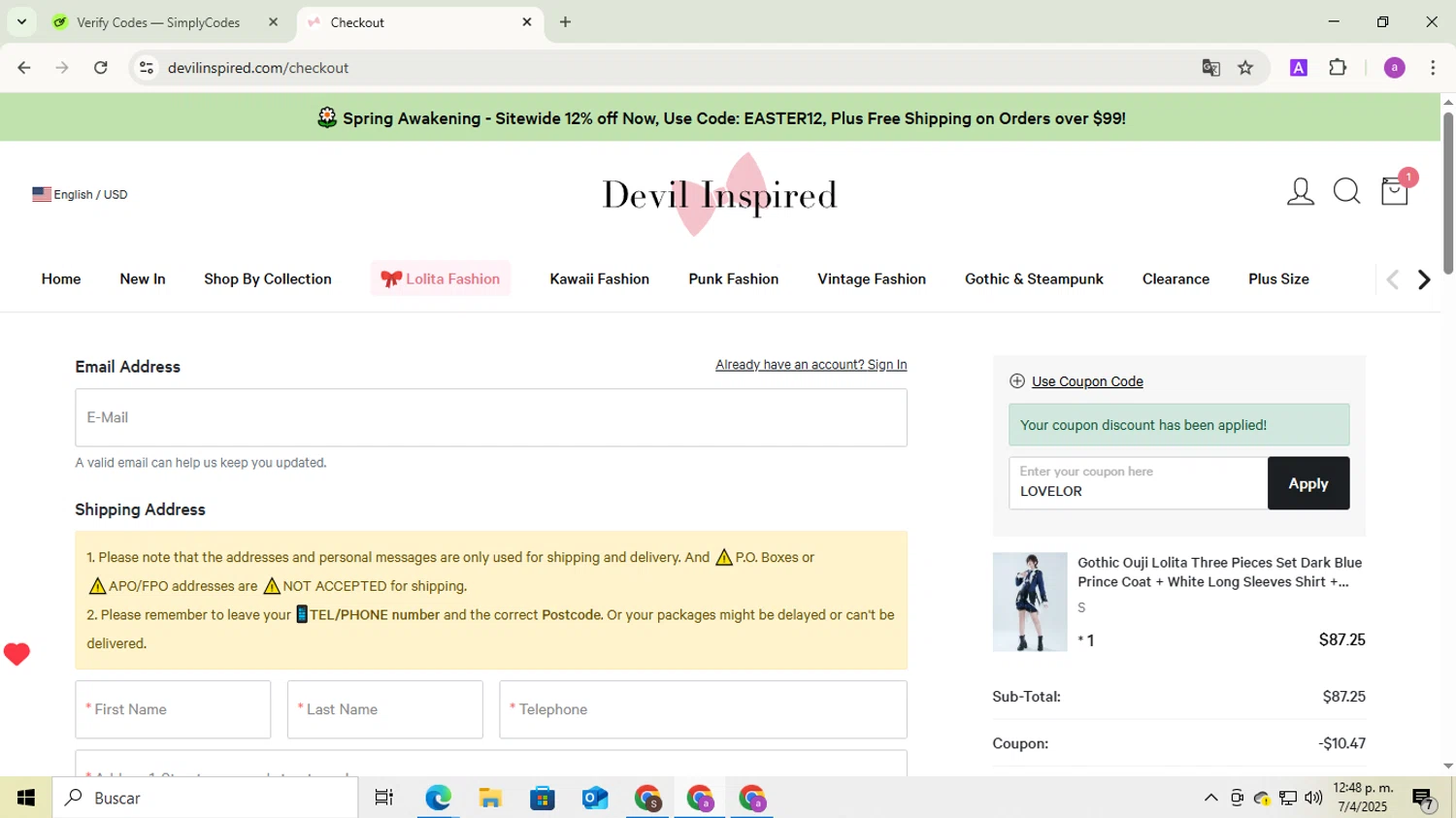Change language and currency English / USD
The image size is (1456, 818).
[80, 194]
